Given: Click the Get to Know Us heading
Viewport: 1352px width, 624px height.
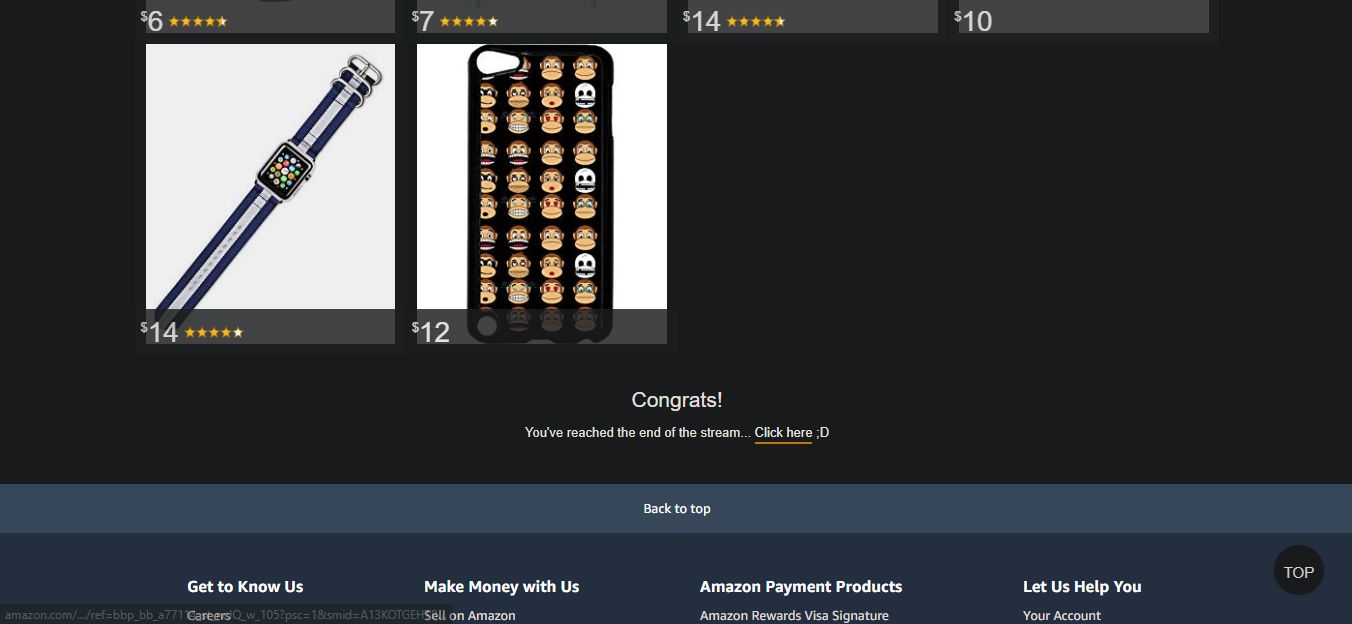Looking at the screenshot, I should (x=245, y=587).
